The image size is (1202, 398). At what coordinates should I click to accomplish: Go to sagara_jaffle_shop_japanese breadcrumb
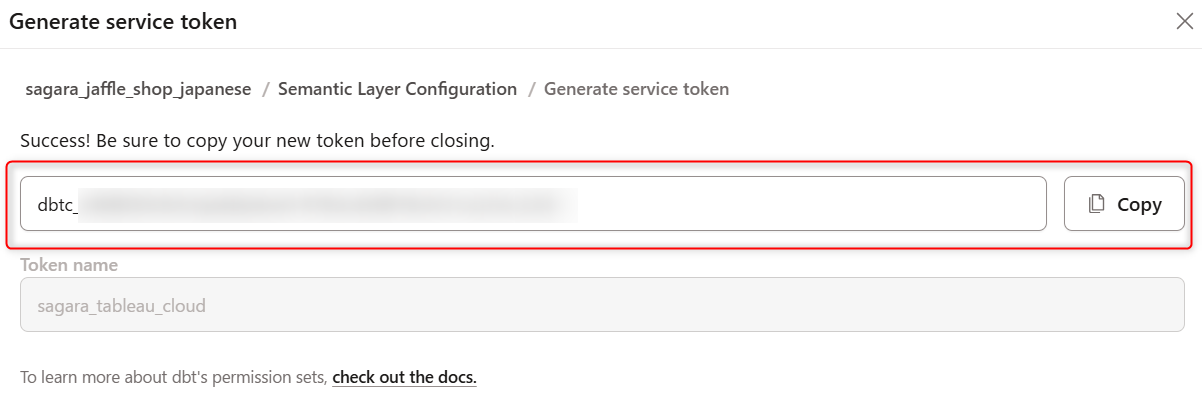click(x=139, y=89)
